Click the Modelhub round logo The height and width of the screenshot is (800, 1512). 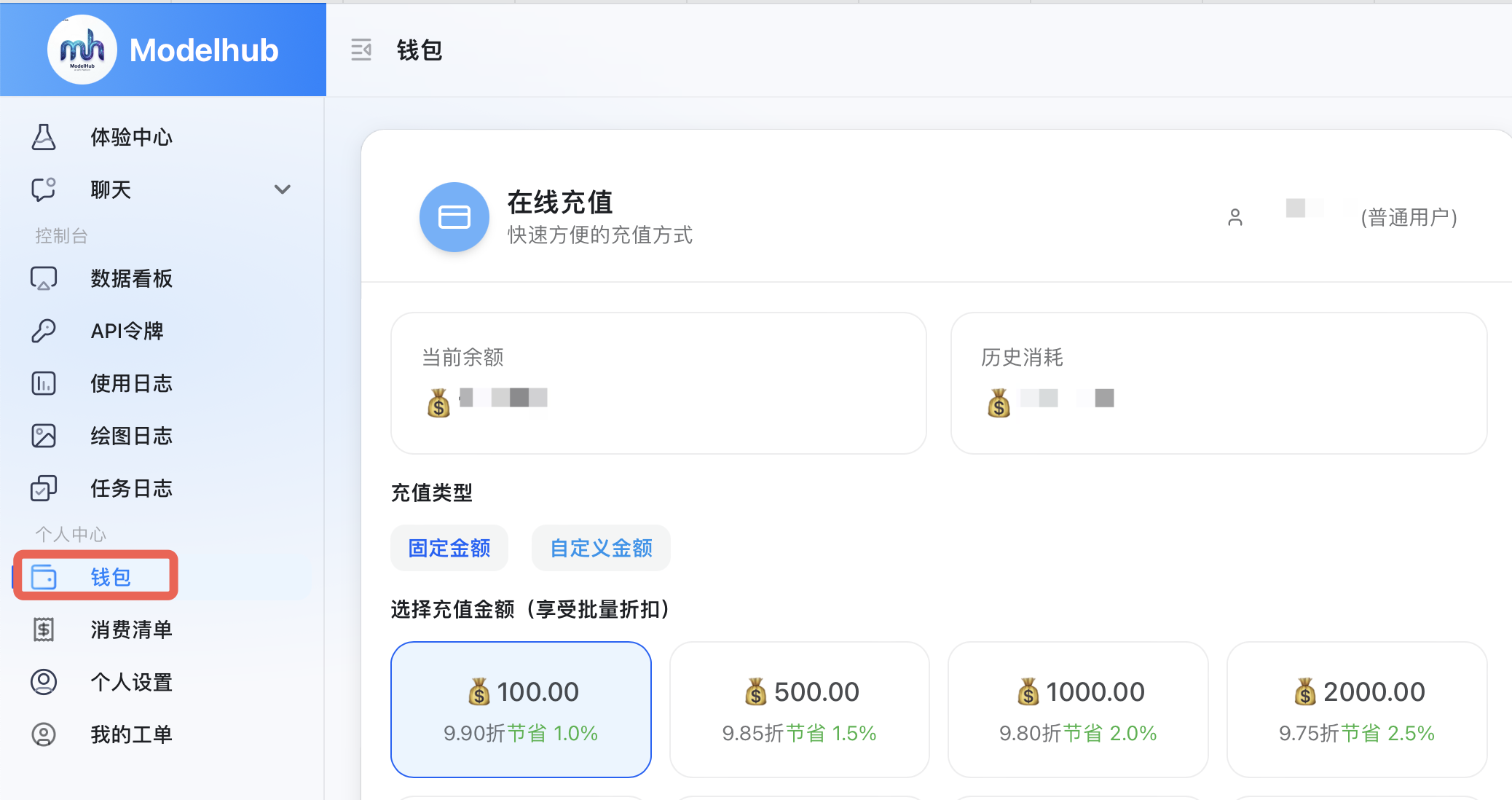[82, 50]
